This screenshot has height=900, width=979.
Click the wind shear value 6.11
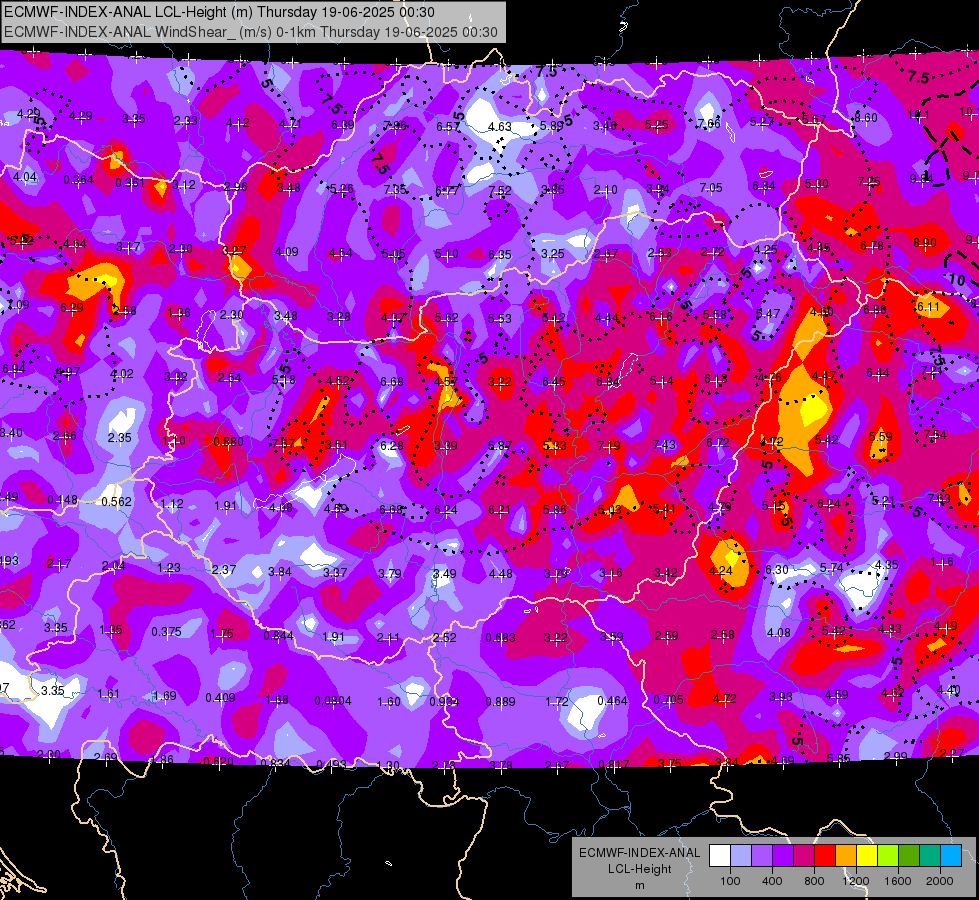[x=928, y=307]
